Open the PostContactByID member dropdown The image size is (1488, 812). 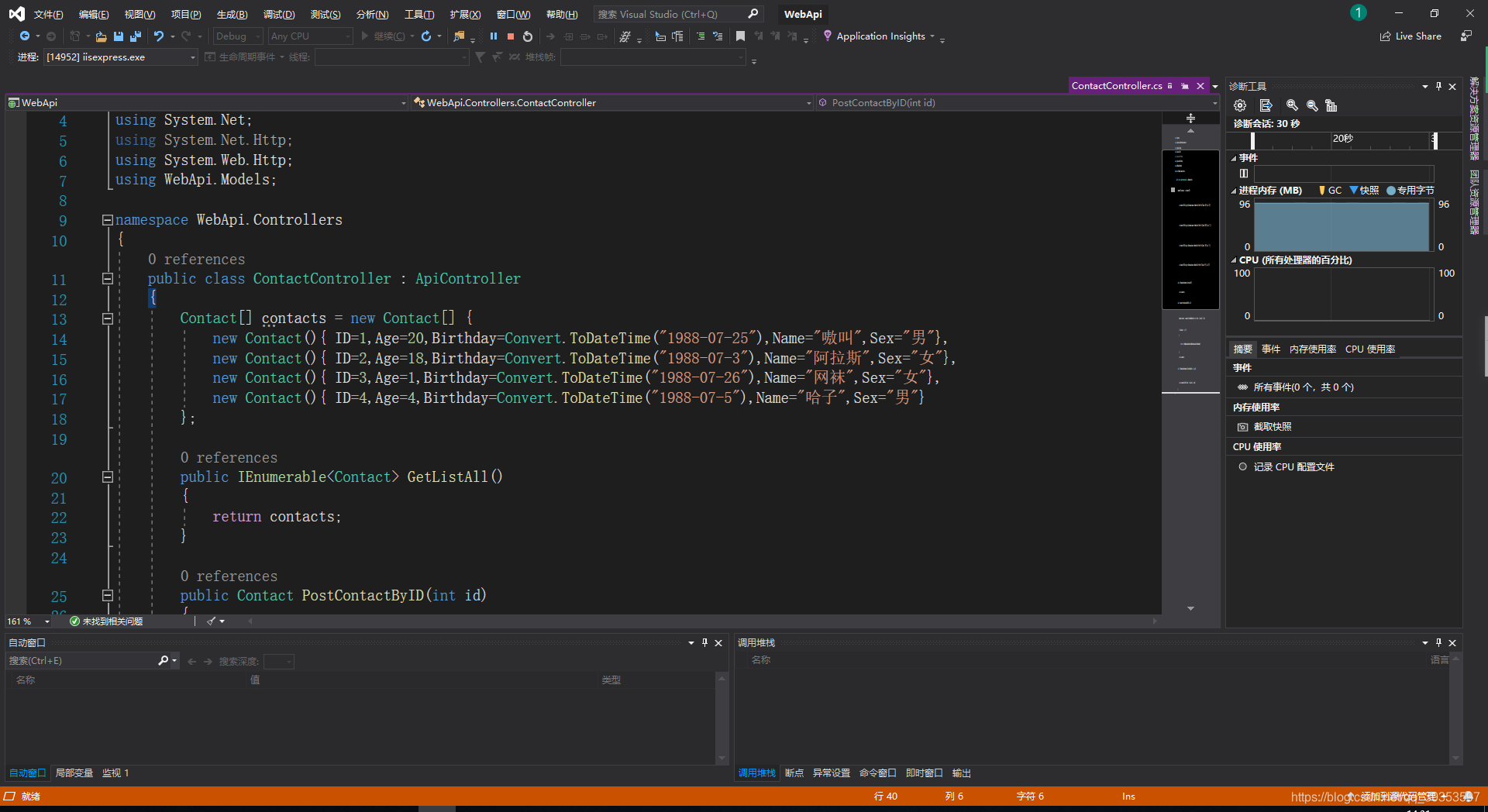coord(1018,103)
